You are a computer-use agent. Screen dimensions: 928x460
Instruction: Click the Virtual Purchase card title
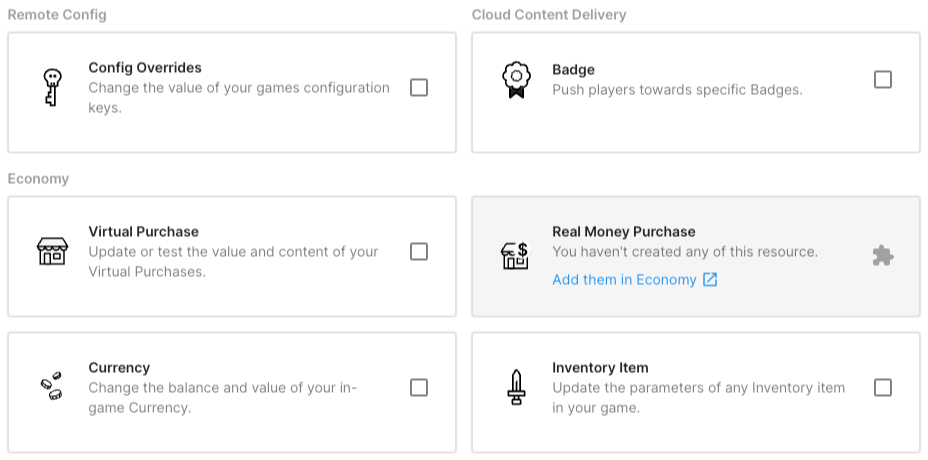pyautogui.click(x=143, y=232)
